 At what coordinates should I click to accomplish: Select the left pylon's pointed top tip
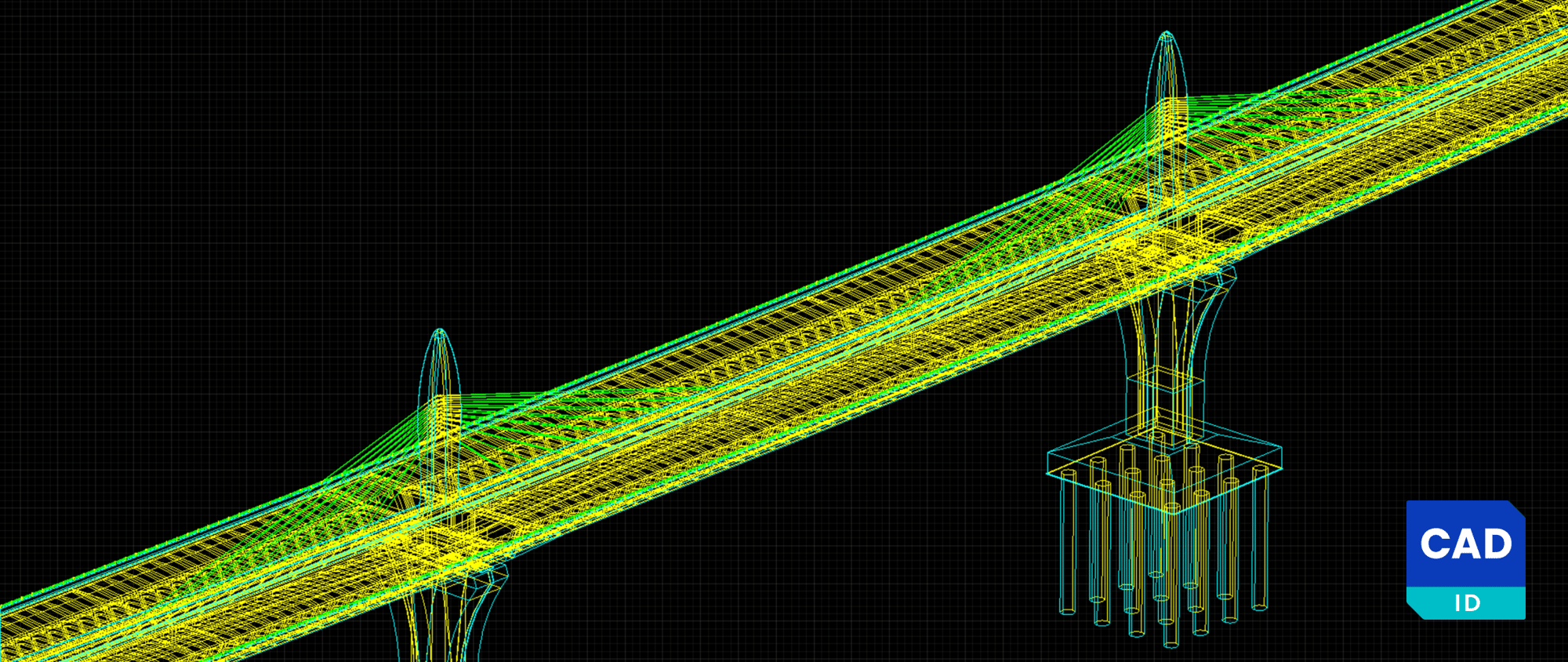click(x=440, y=332)
